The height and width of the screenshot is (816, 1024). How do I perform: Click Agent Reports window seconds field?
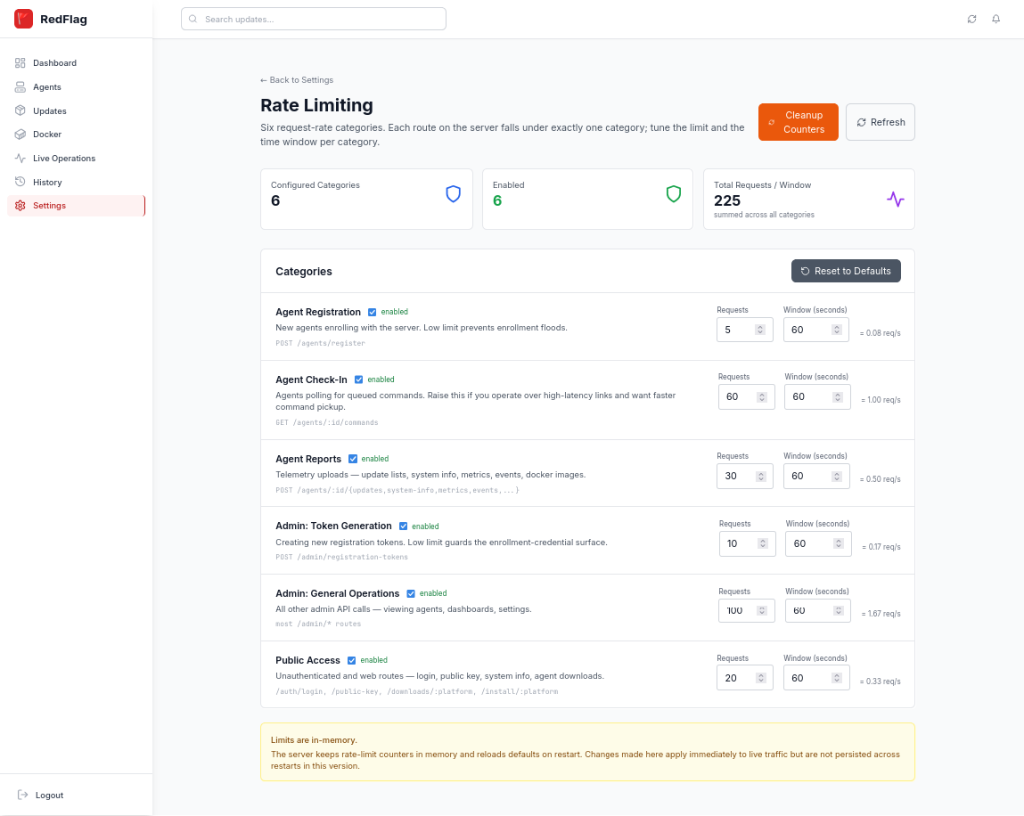[816, 477]
